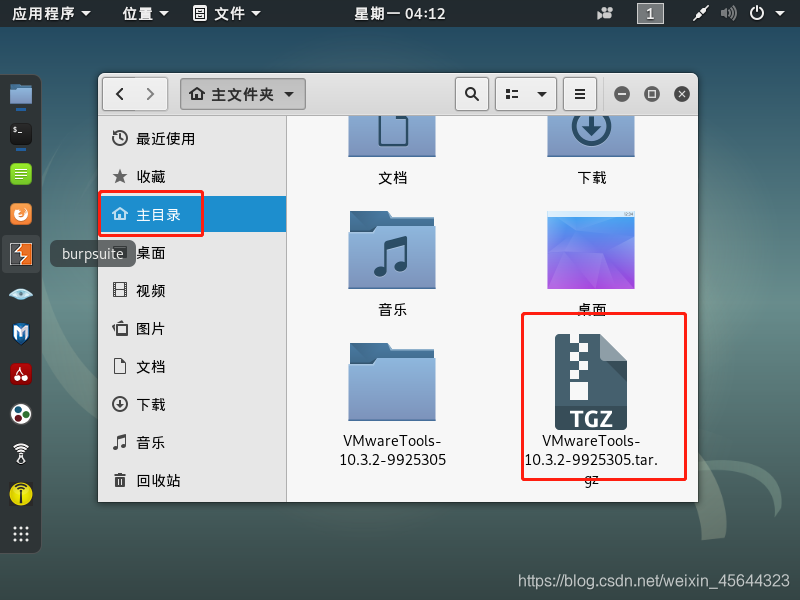
Task: Launch the Terminal from dock
Action: pyautogui.click(x=21, y=134)
